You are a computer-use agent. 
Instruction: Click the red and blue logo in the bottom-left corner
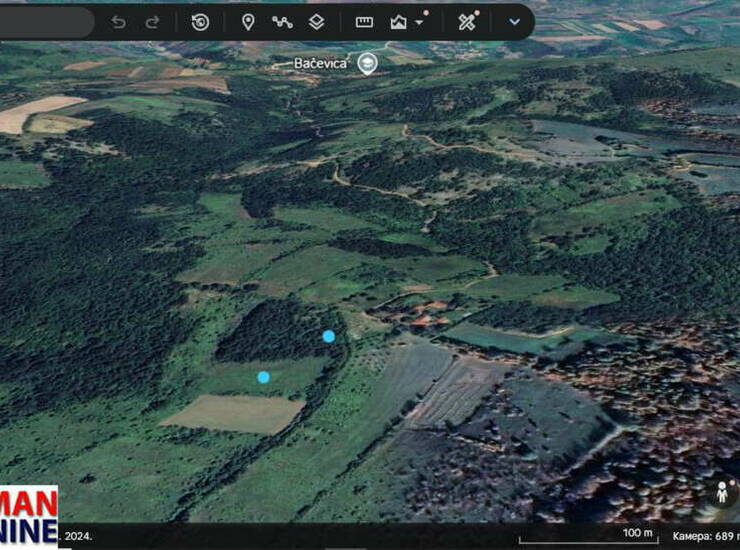click(28, 515)
